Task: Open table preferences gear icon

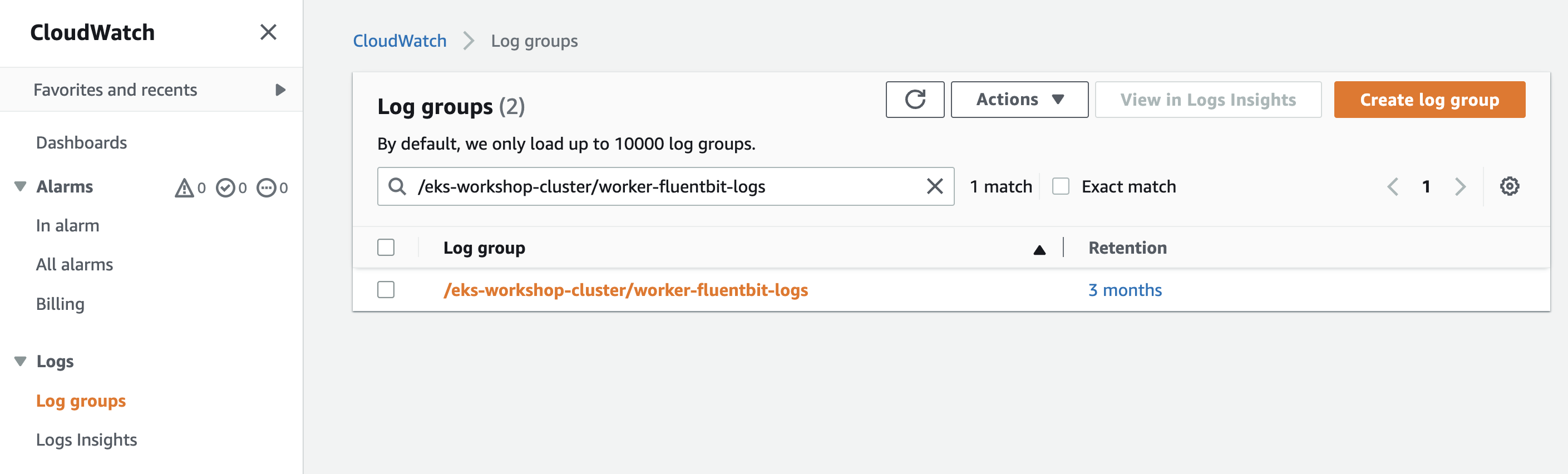Action: (x=1510, y=186)
